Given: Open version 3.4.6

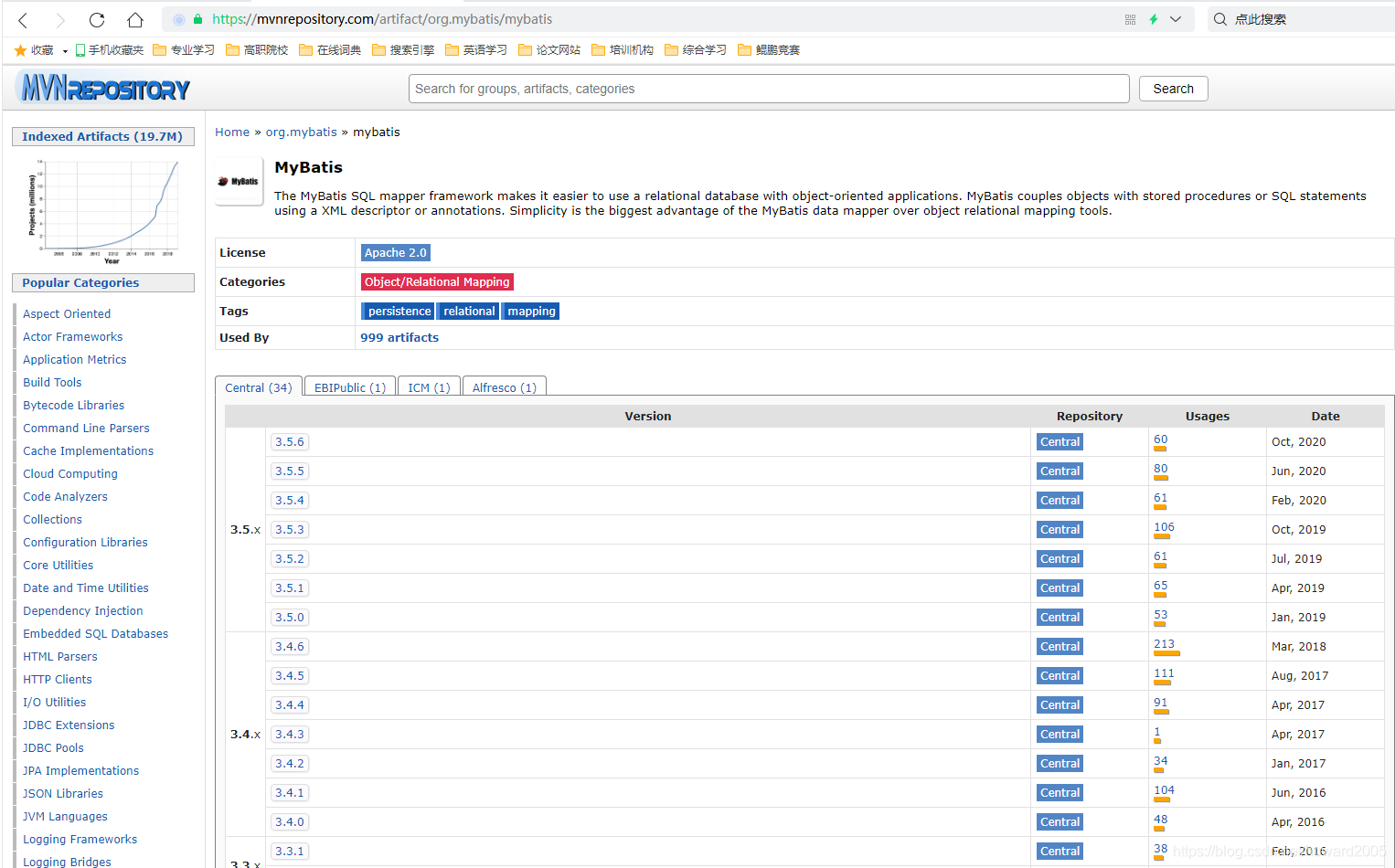Looking at the screenshot, I should pyautogui.click(x=290, y=647).
